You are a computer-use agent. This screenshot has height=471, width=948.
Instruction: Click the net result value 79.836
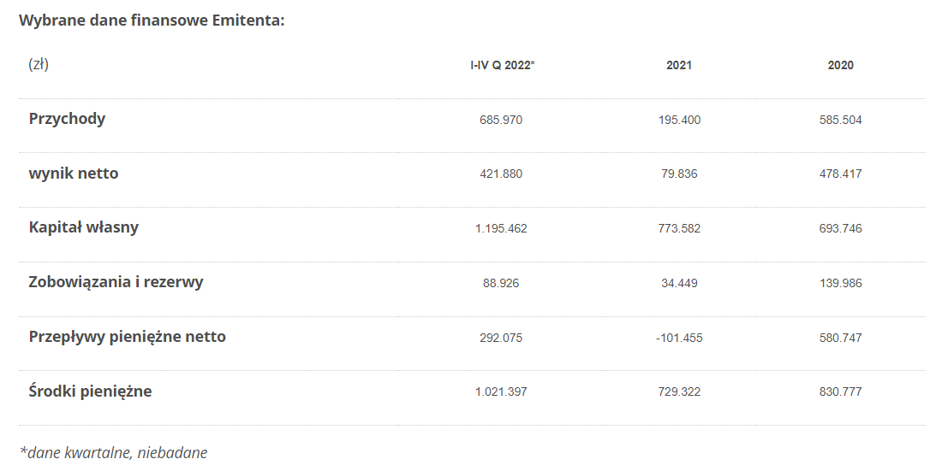[679, 174]
